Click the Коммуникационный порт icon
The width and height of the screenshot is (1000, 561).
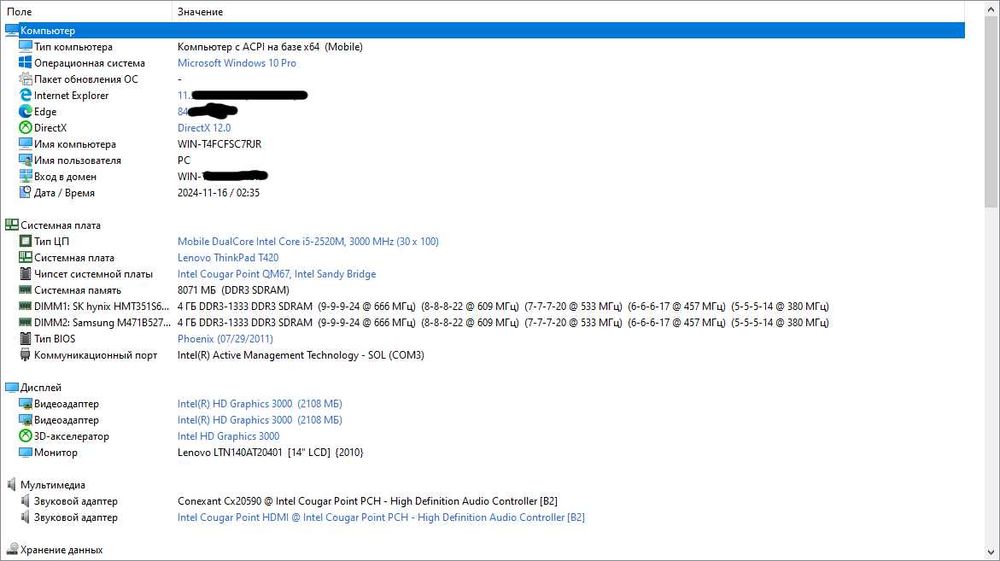pyautogui.click(x=25, y=355)
